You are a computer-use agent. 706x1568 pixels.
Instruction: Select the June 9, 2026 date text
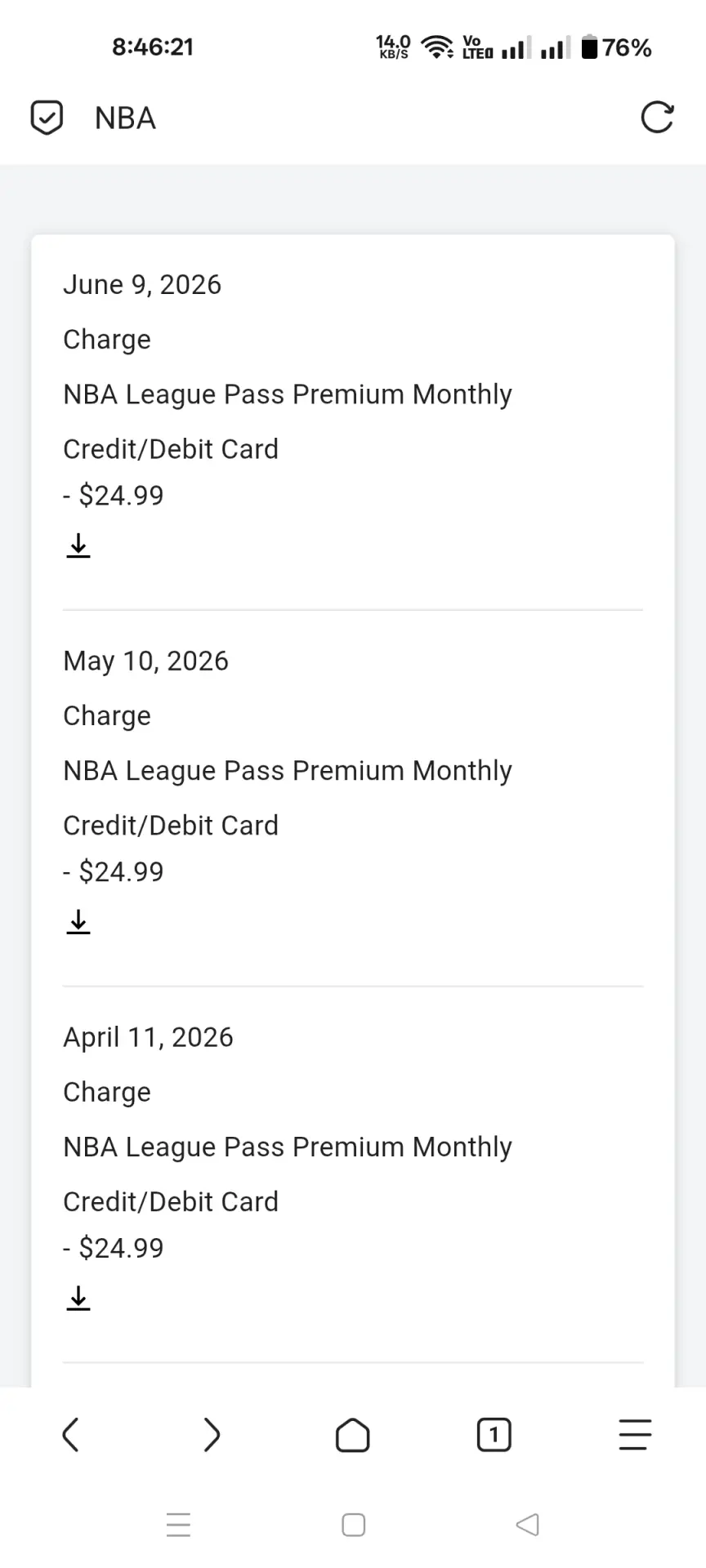(x=142, y=285)
